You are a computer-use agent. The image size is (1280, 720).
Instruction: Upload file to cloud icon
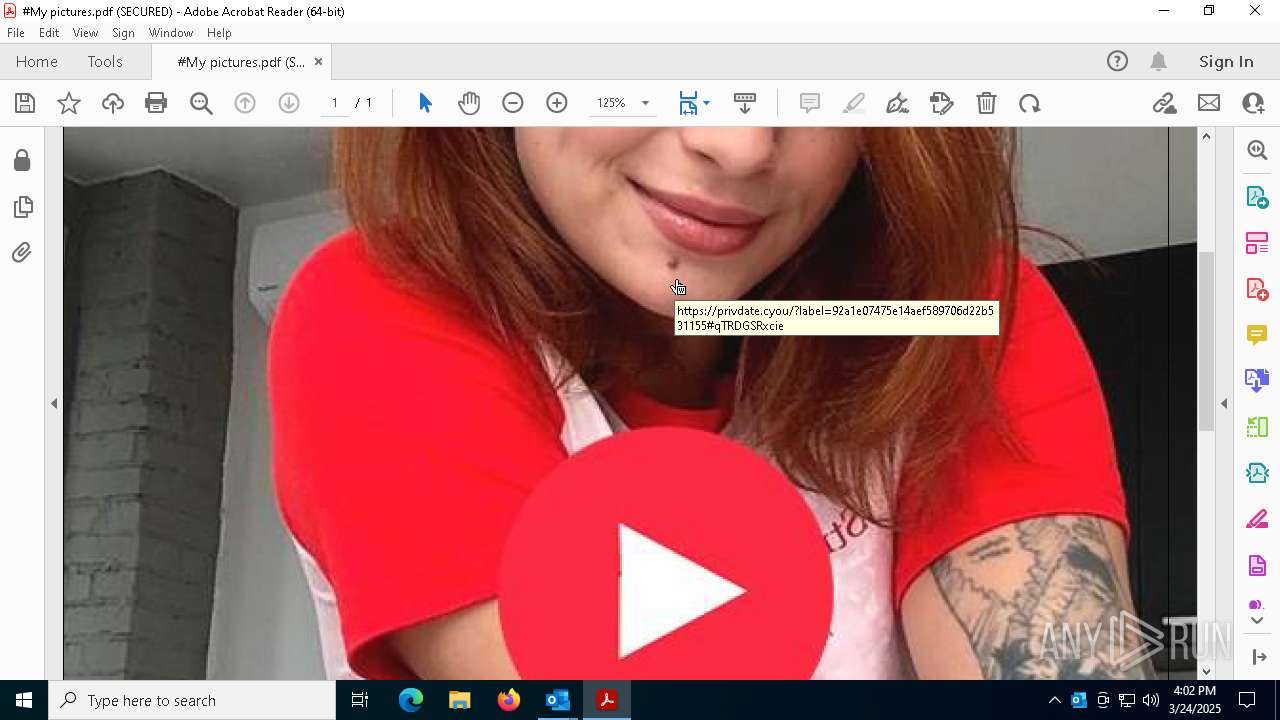tap(113, 103)
